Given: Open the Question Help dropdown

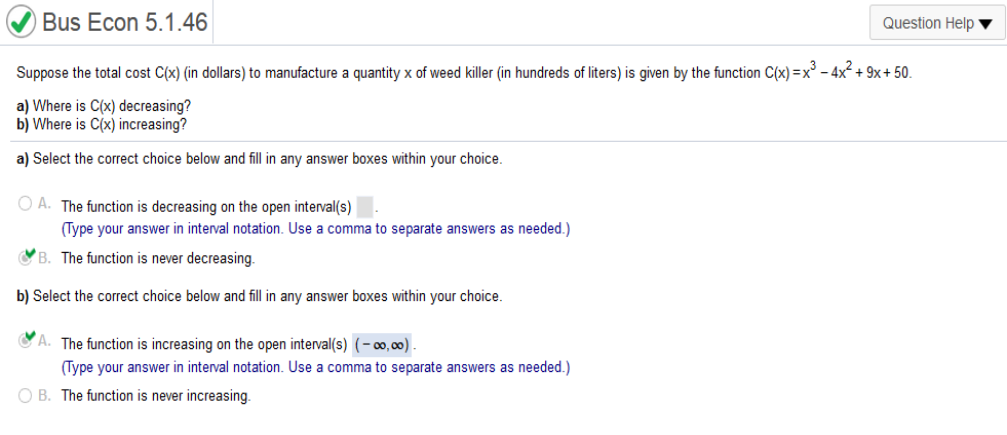Looking at the screenshot, I should coord(937,23).
